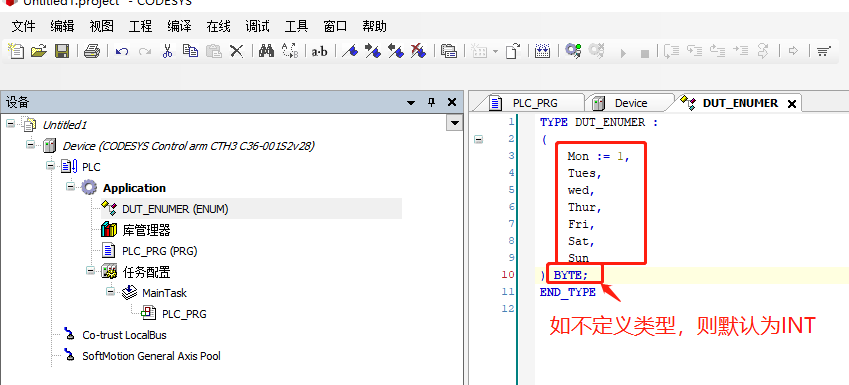Image resolution: width=849 pixels, height=385 pixels.
Task: Collapse the Device node in tree
Action: coord(30,145)
